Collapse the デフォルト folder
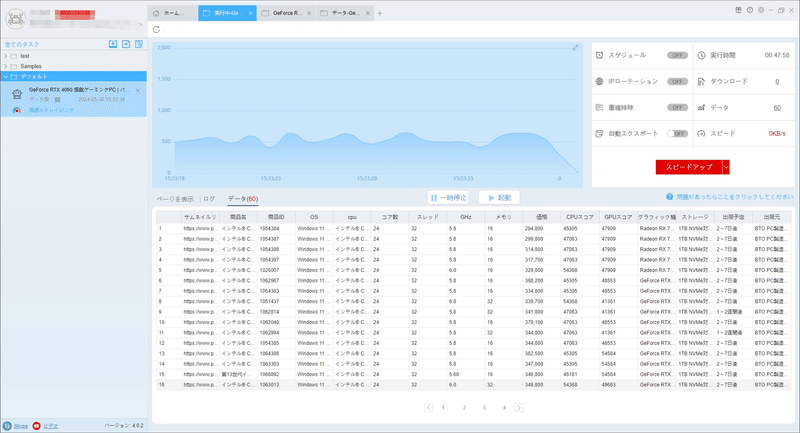The height and width of the screenshot is (433, 800). click(x=6, y=77)
